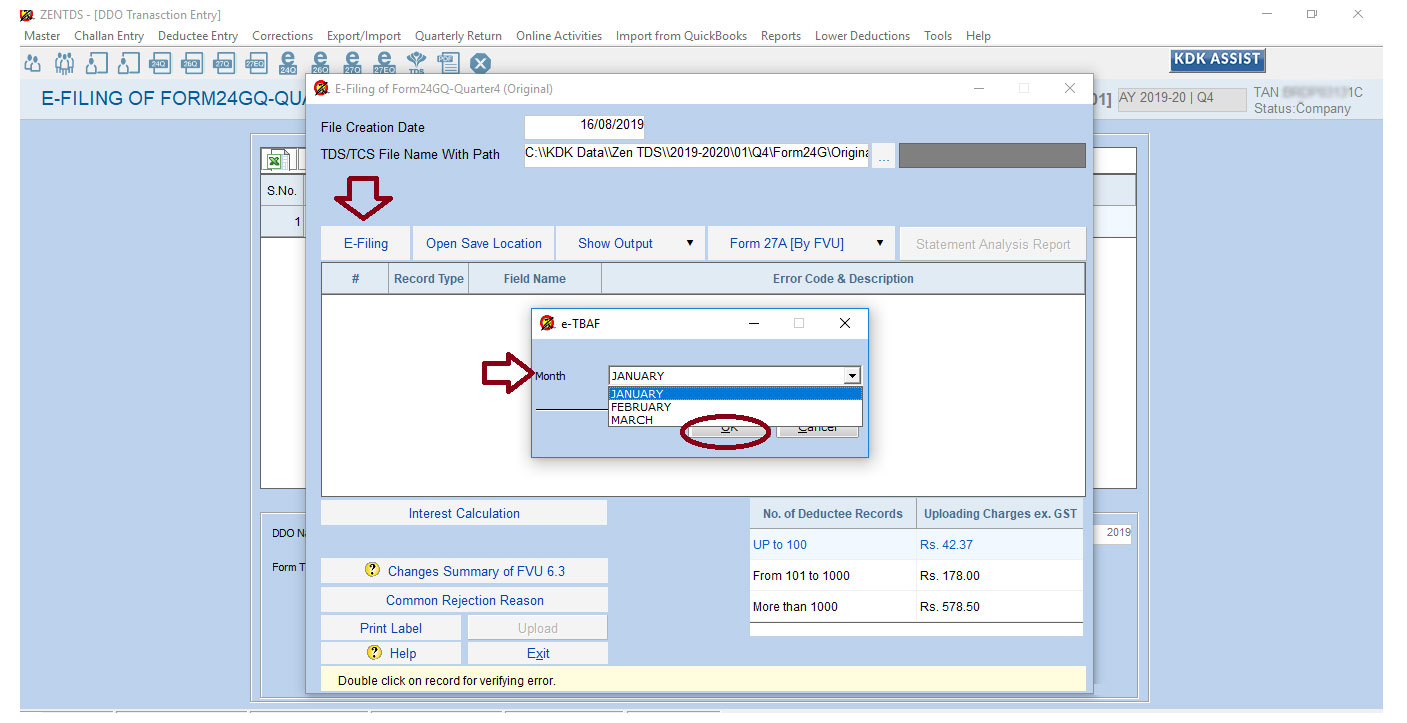1407x723 pixels.
Task: Choose FEBRUARY from the month list
Action: tap(735, 407)
